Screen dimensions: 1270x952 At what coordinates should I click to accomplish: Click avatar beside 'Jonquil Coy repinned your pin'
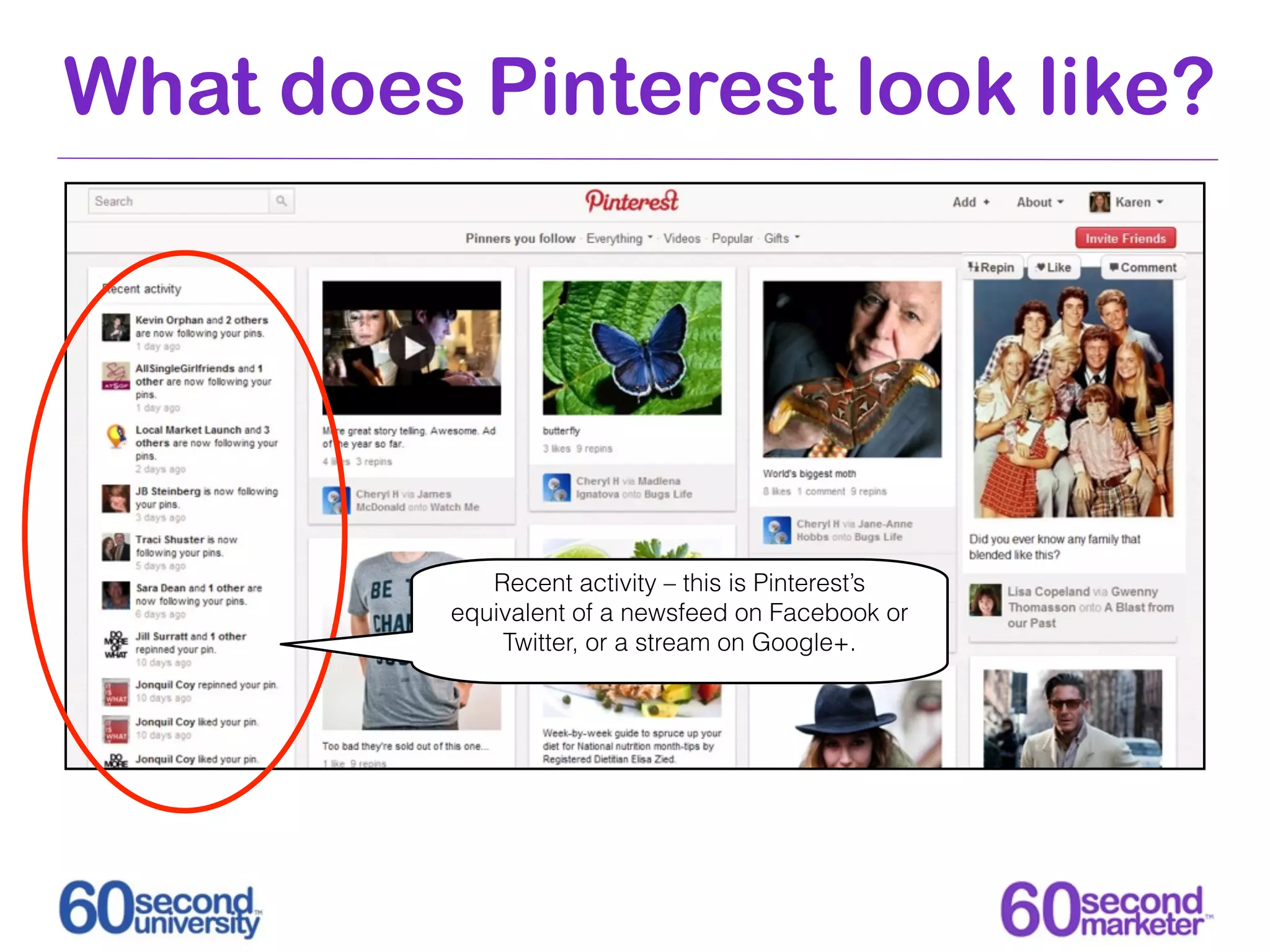(x=116, y=692)
